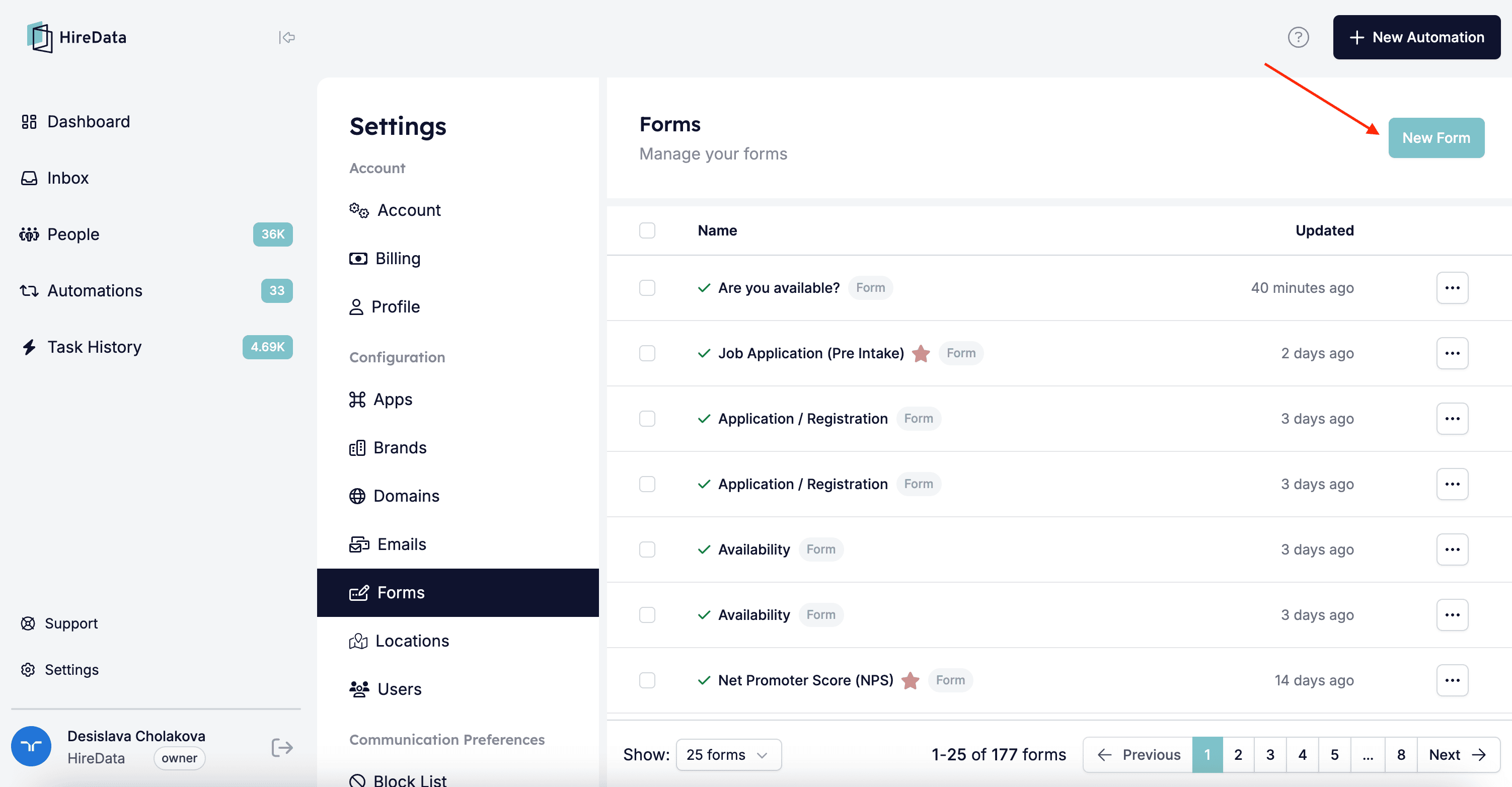Open Domains globe icon
The image size is (1512, 787).
pos(357,496)
